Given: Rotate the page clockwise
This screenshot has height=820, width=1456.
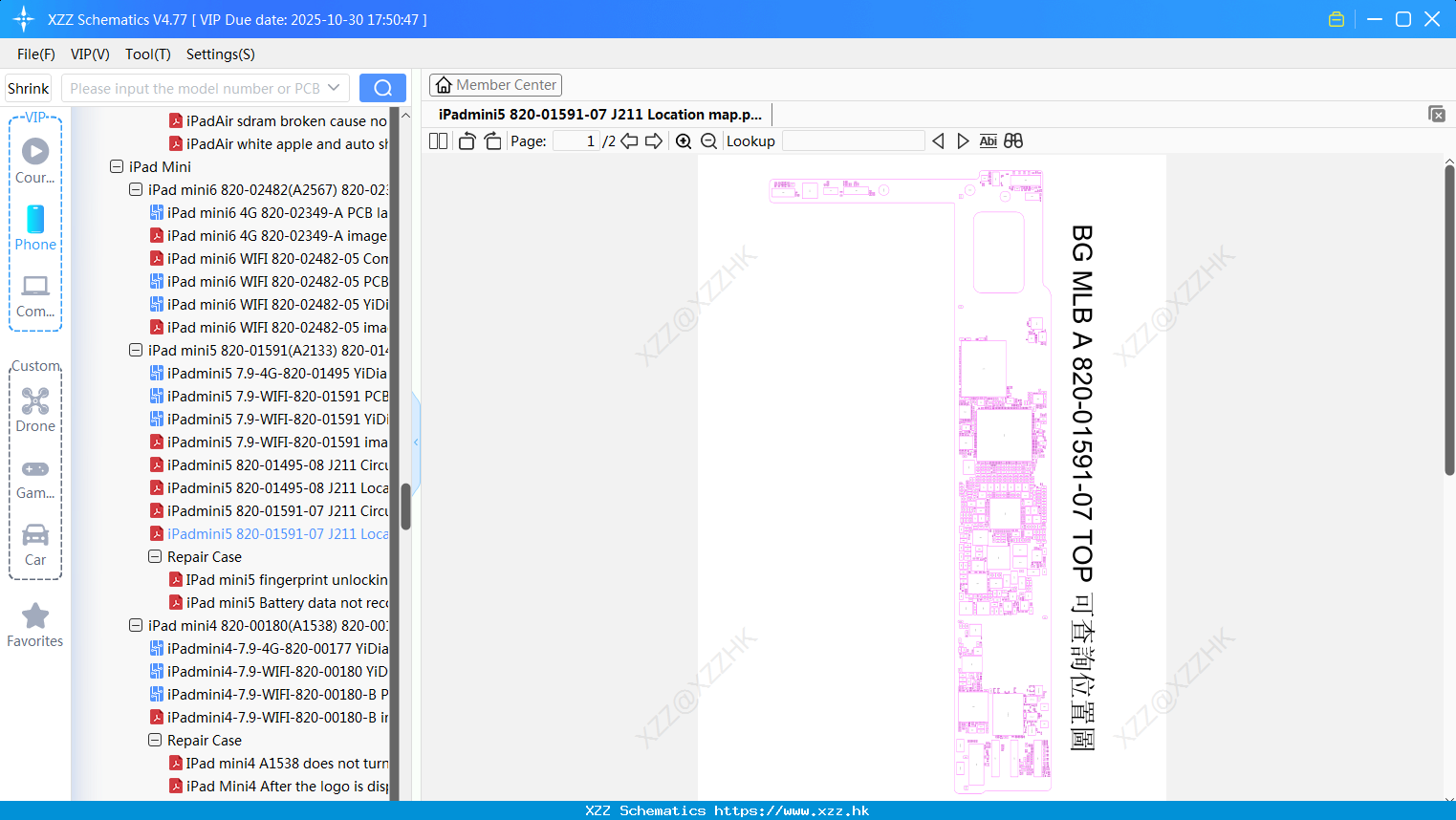Looking at the screenshot, I should [x=492, y=140].
